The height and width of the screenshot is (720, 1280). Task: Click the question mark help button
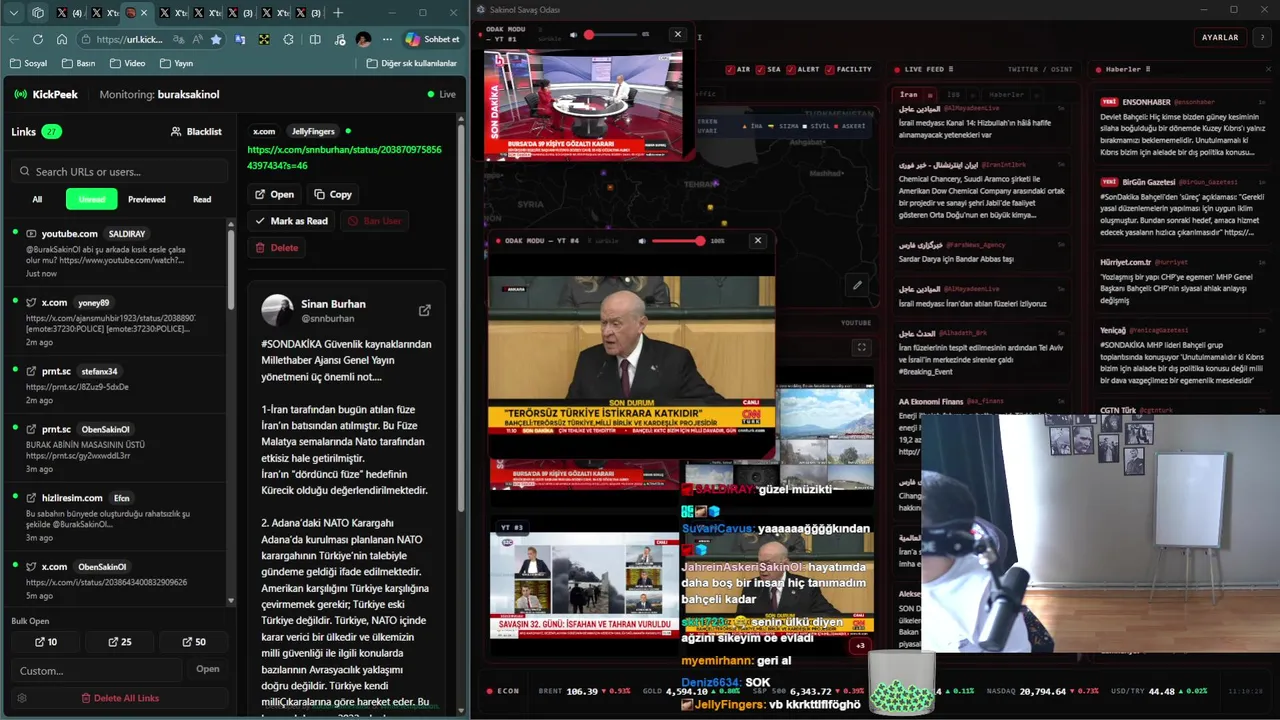(1262, 37)
